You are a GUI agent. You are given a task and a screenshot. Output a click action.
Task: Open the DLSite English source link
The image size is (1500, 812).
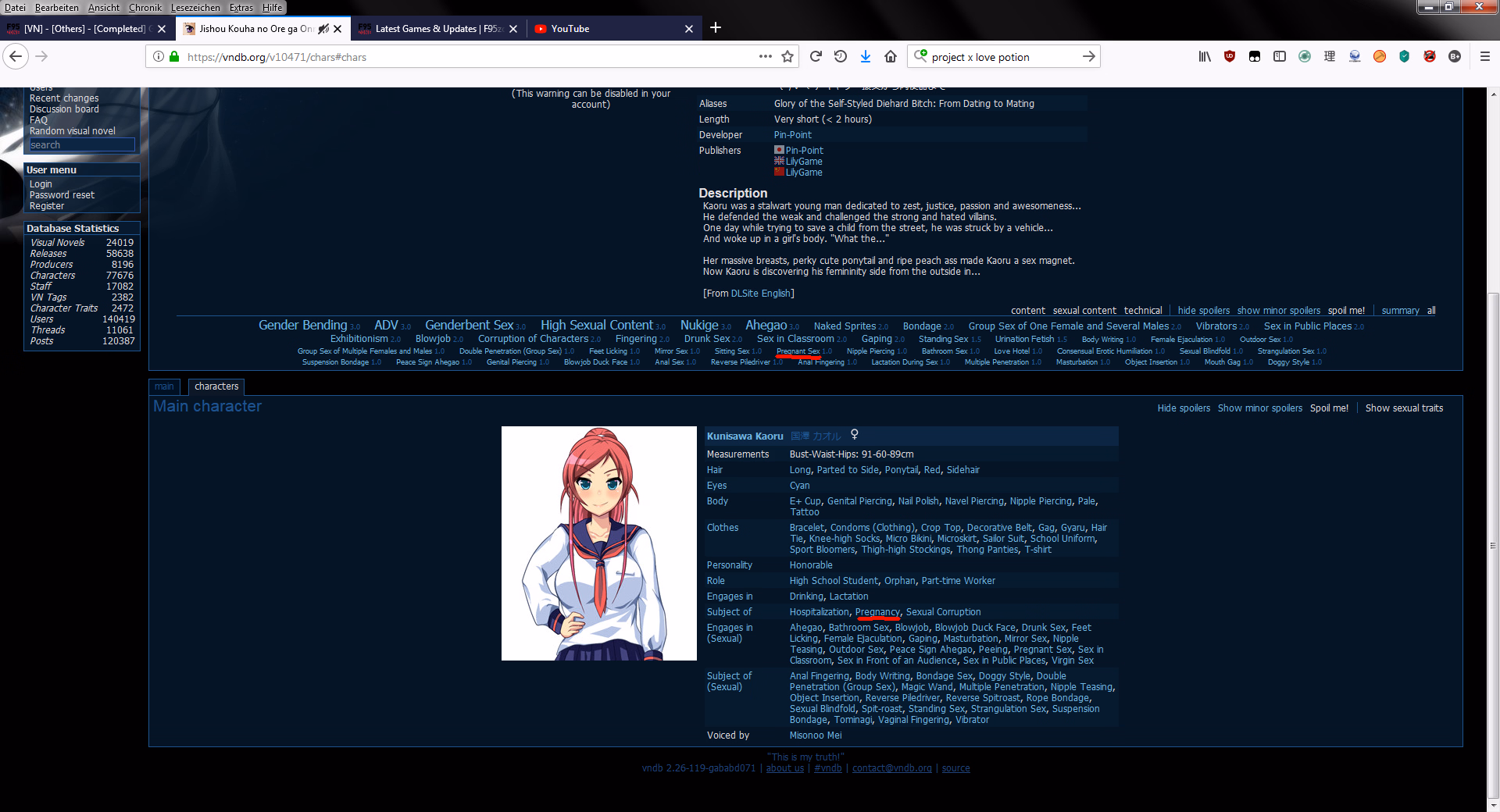click(761, 294)
